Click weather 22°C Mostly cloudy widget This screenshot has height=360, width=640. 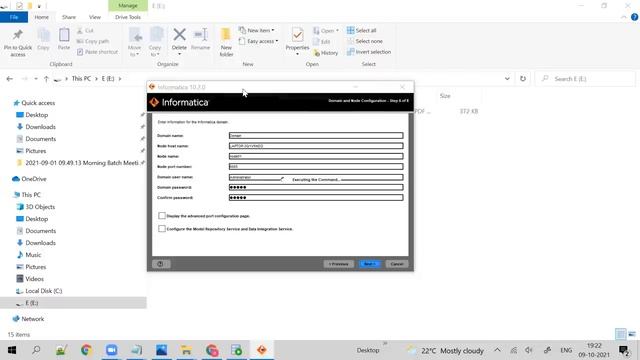445,351
